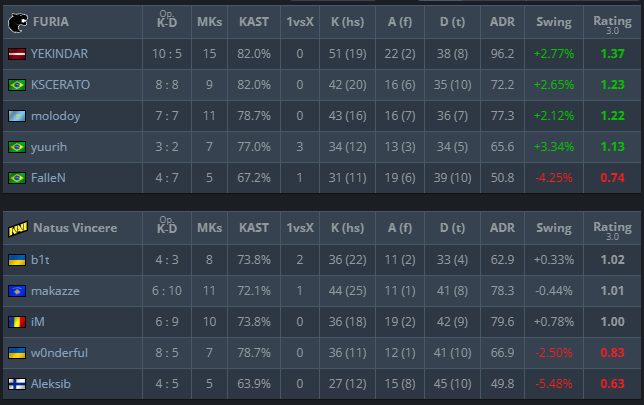Open w0nderful's player profile
The width and height of the screenshot is (644, 405).
tap(62, 353)
